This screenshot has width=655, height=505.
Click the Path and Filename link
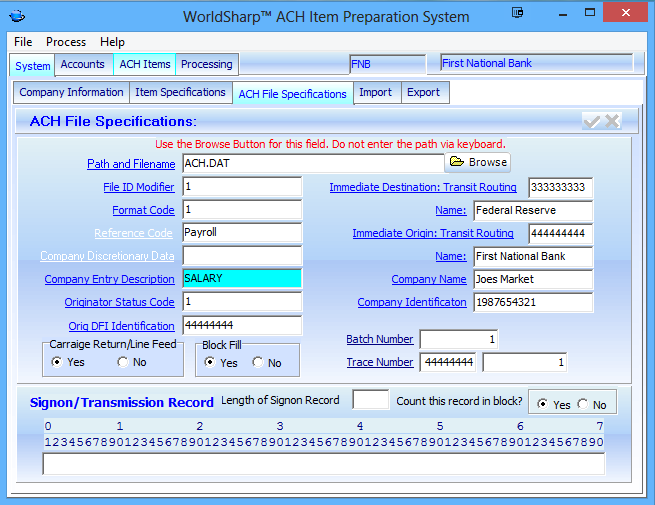[131, 164]
